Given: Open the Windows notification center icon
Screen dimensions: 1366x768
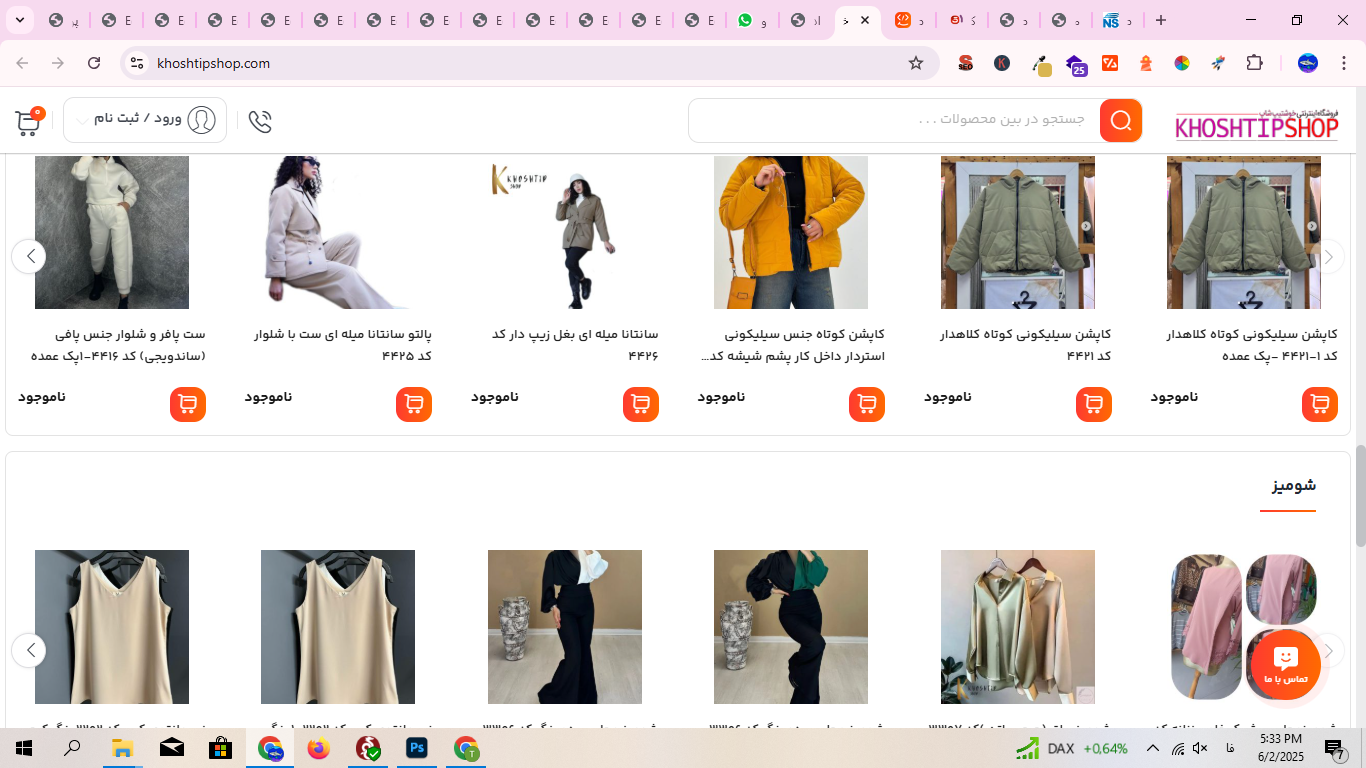Looking at the screenshot, I should click(x=1335, y=748).
